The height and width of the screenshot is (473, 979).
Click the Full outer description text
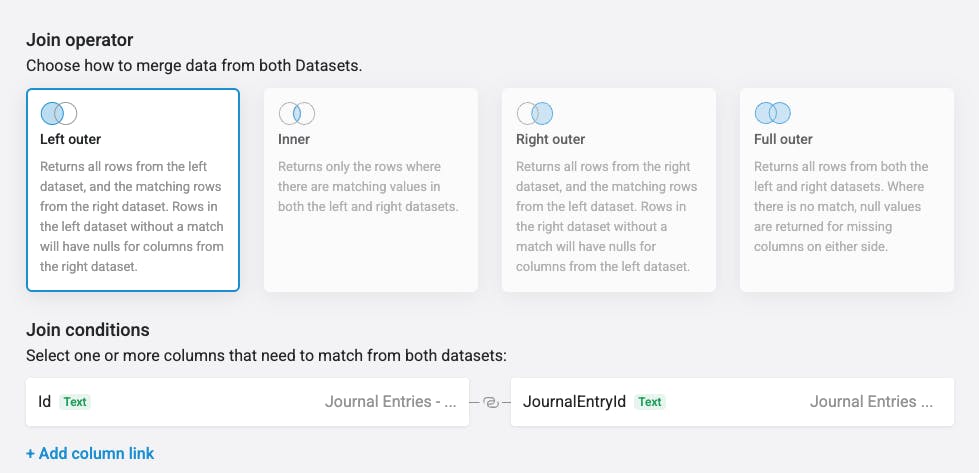pyautogui.click(x=841, y=207)
